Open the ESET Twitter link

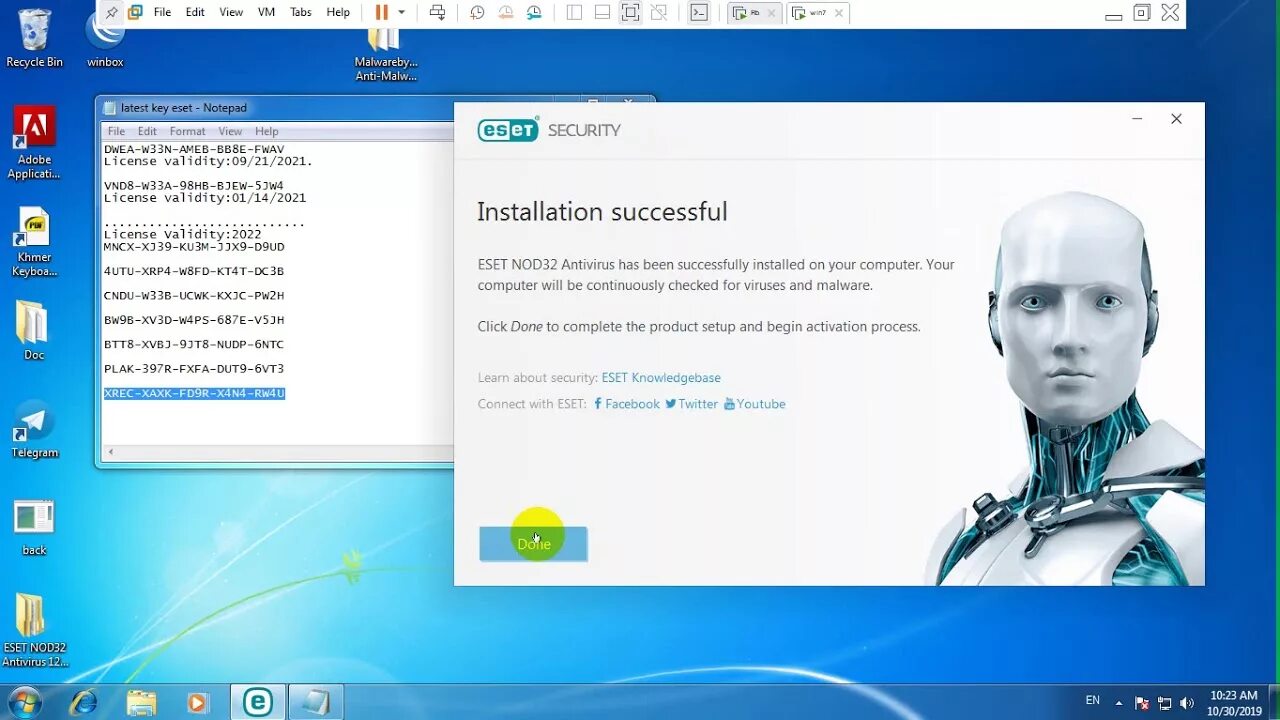(692, 404)
